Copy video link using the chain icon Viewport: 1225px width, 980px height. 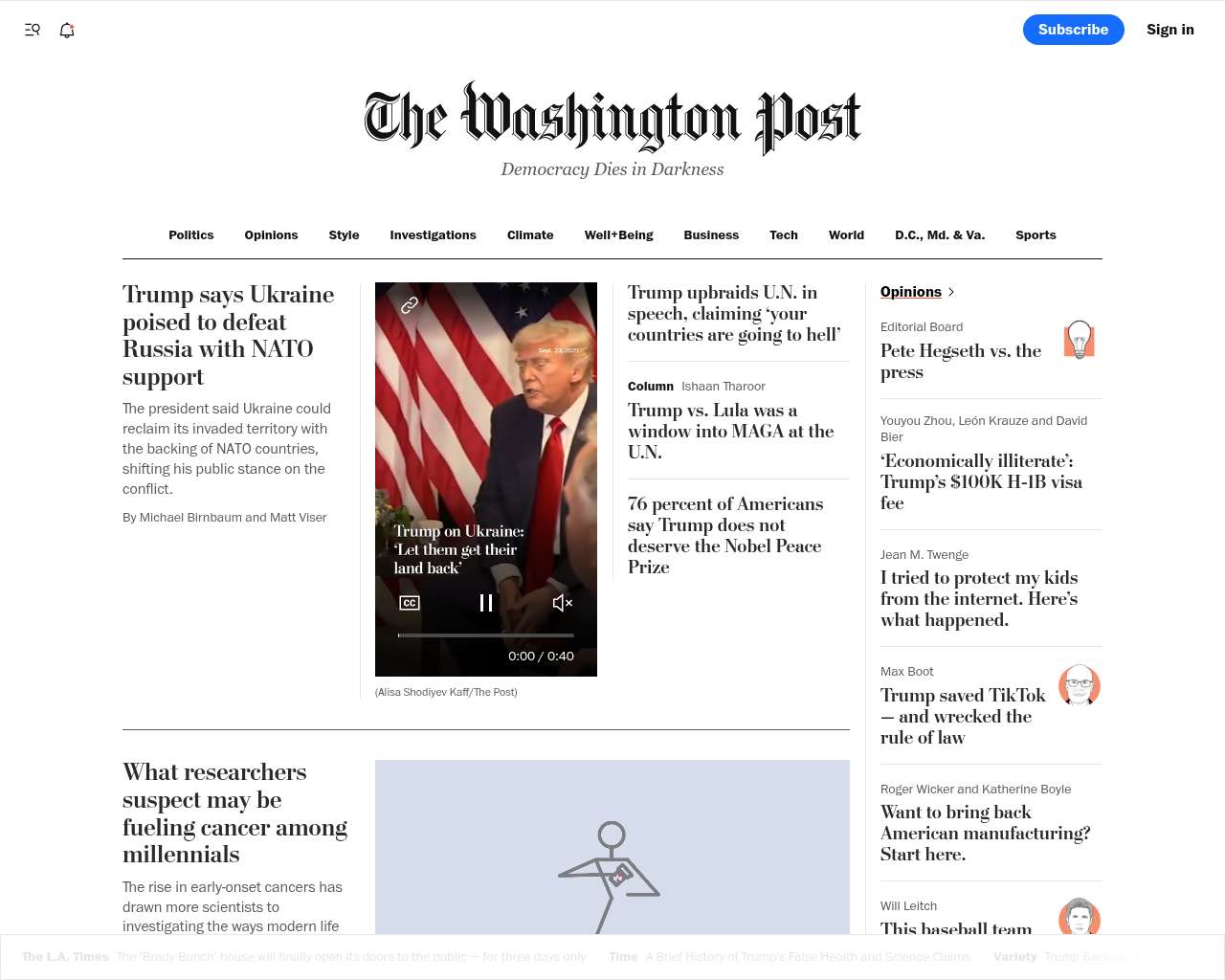point(410,305)
